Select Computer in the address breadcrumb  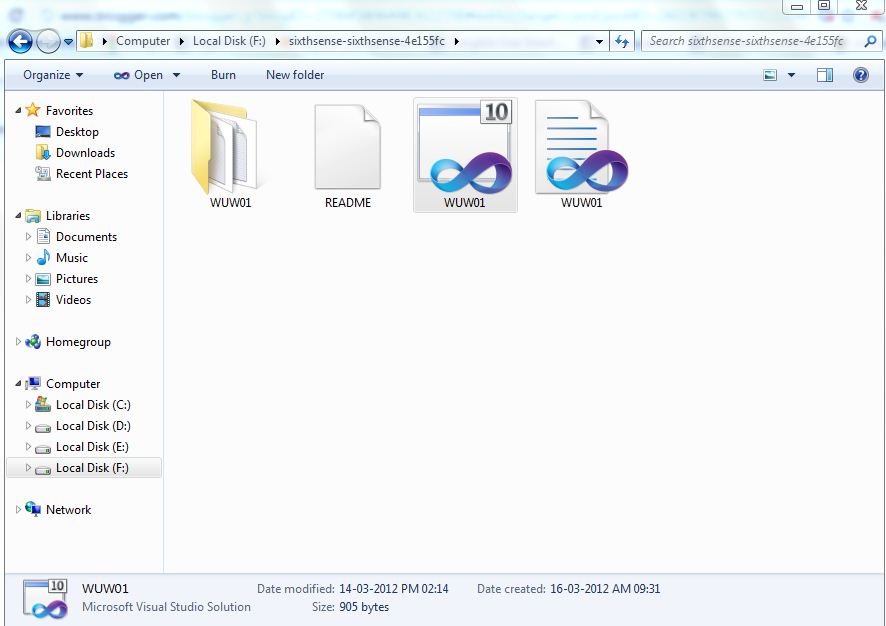[x=143, y=41]
